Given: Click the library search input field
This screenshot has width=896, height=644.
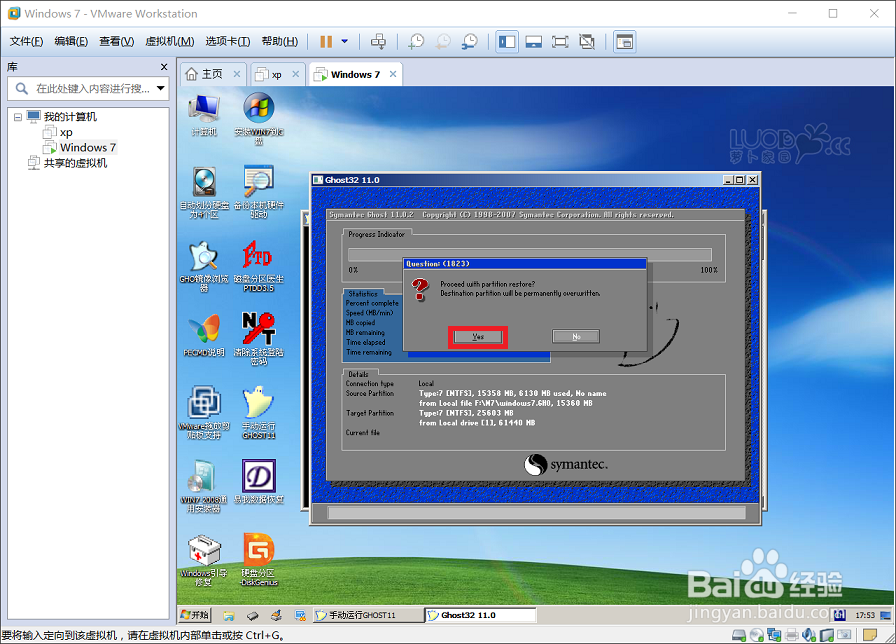Looking at the screenshot, I should pyautogui.click(x=88, y=89).
